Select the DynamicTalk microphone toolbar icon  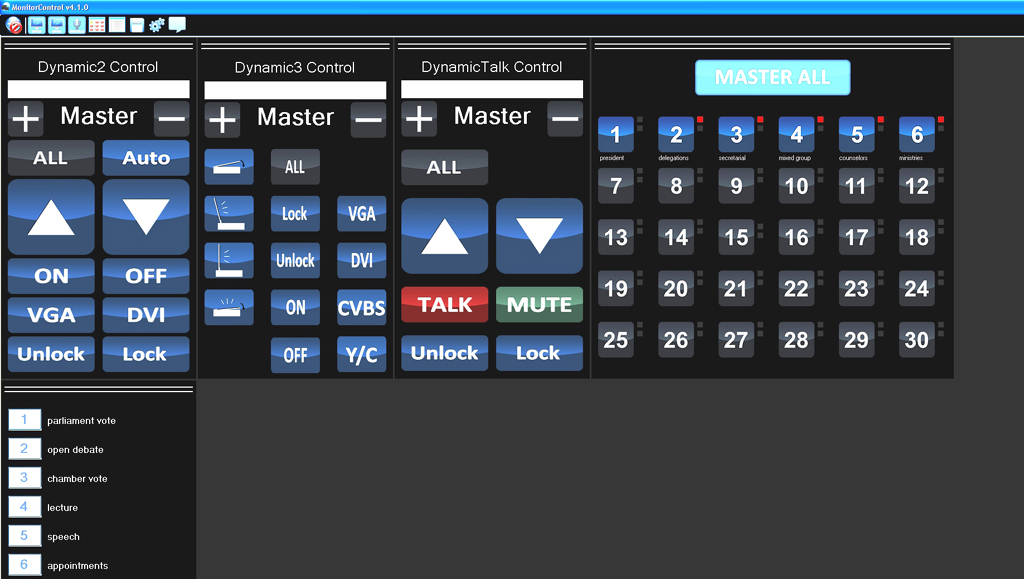tap(77, 25)
